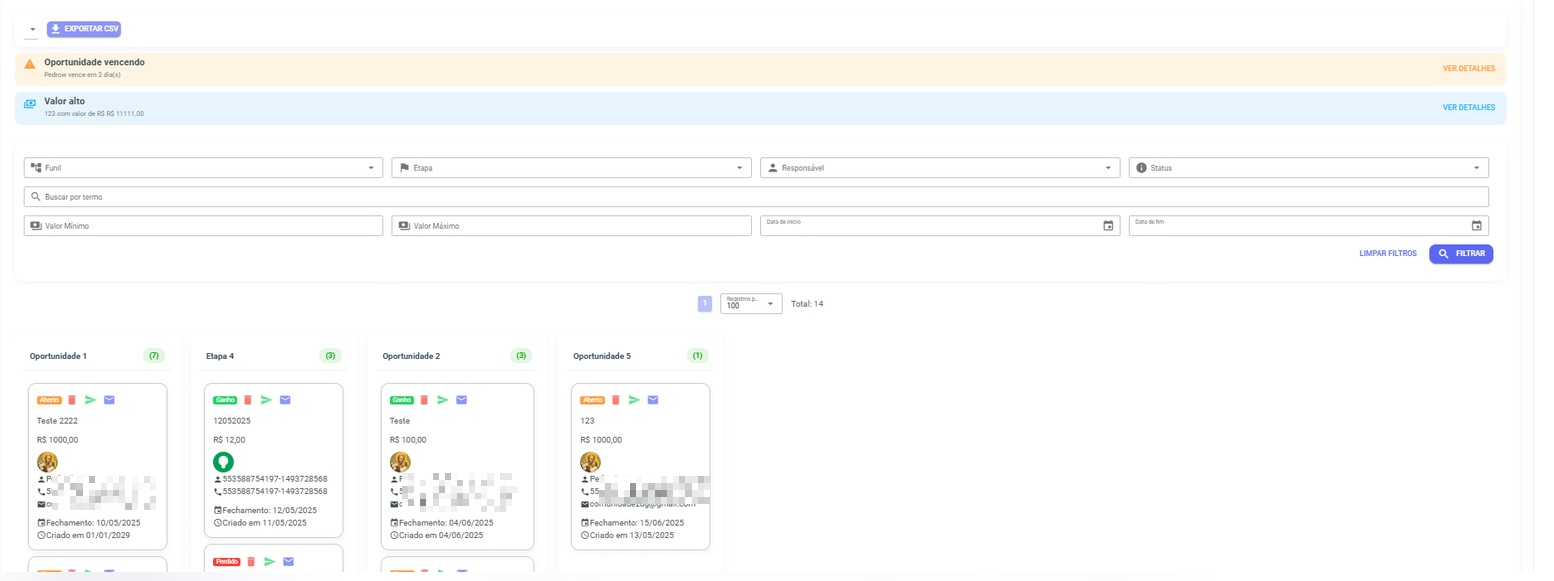Viewport: 1554px width, 581px height.
Task: Open the Status dropdown filter
Action: pos(1308,168)
